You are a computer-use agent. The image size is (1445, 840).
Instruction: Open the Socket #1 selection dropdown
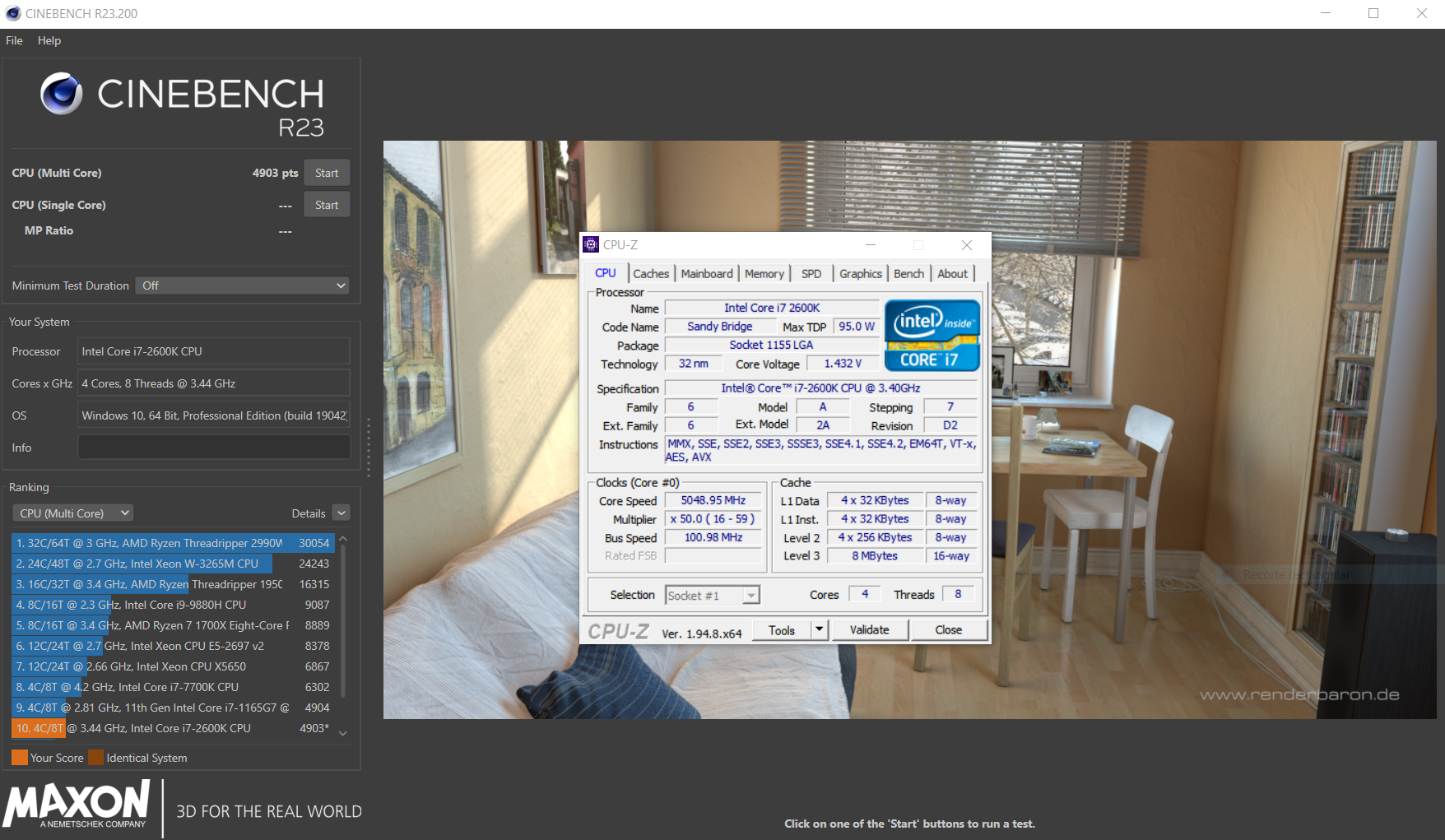[713, 595]
